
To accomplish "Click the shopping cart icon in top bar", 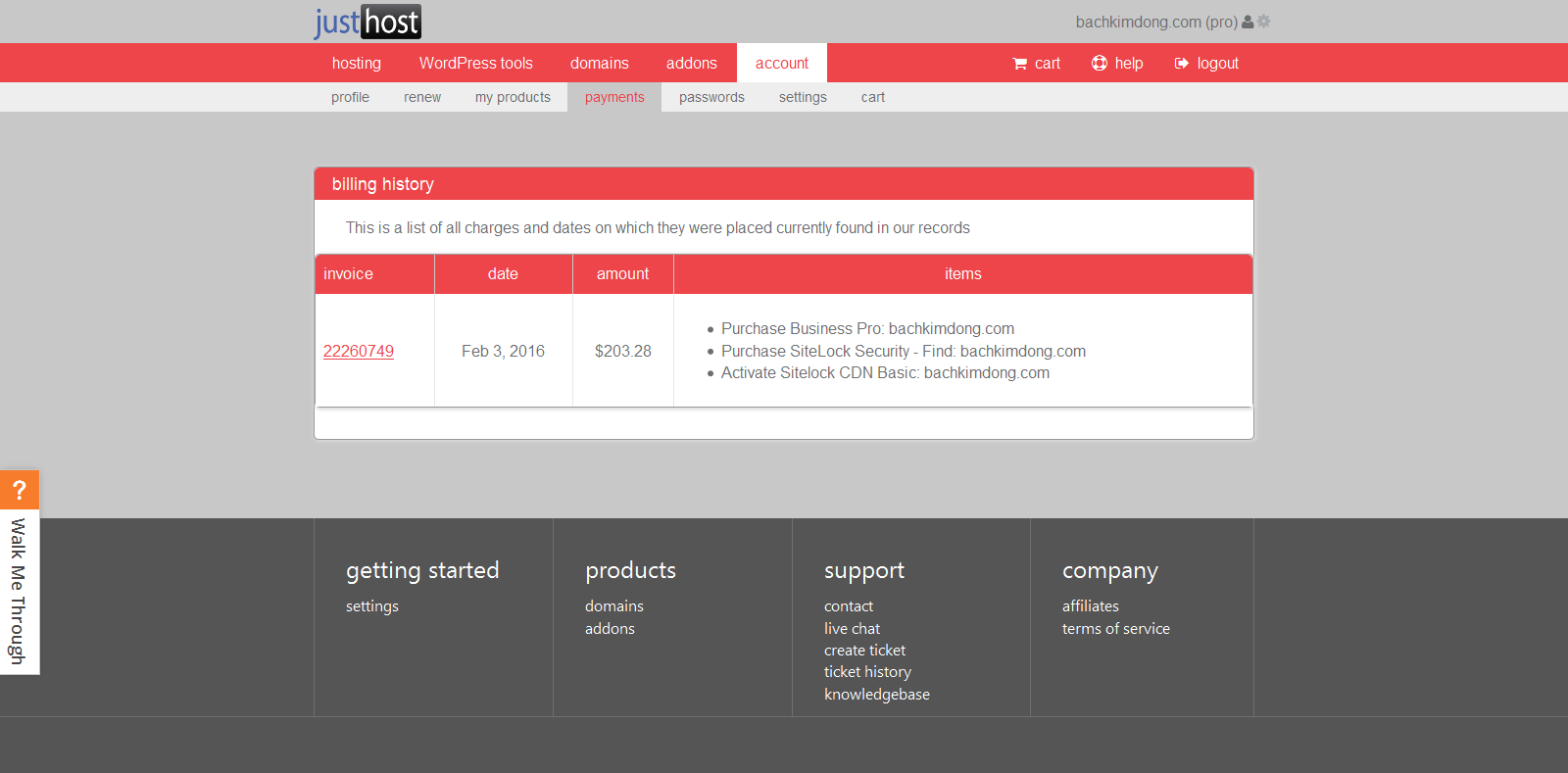I will 1019,64.
